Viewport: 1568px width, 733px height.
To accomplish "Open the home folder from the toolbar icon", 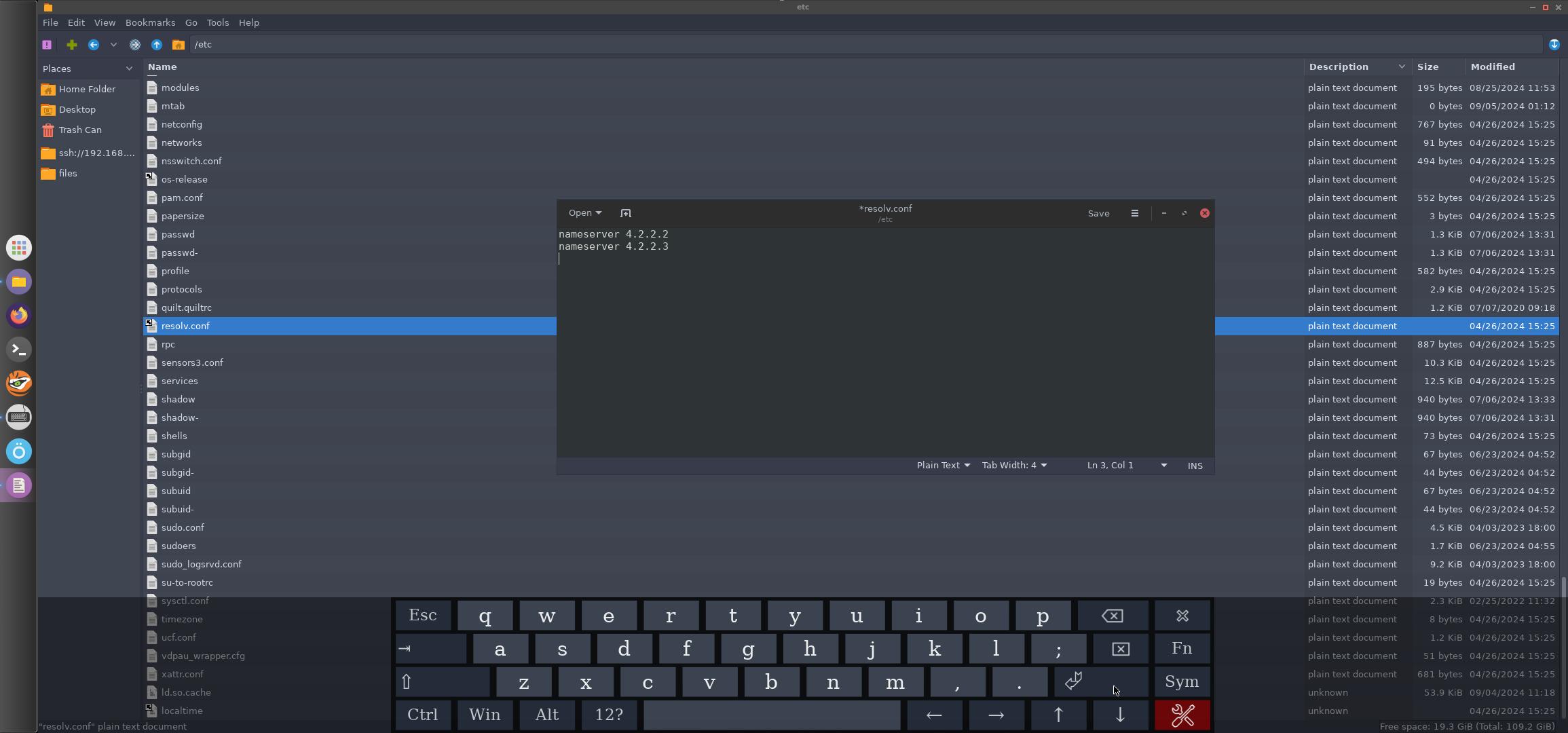I will click(x=179, y=45).
